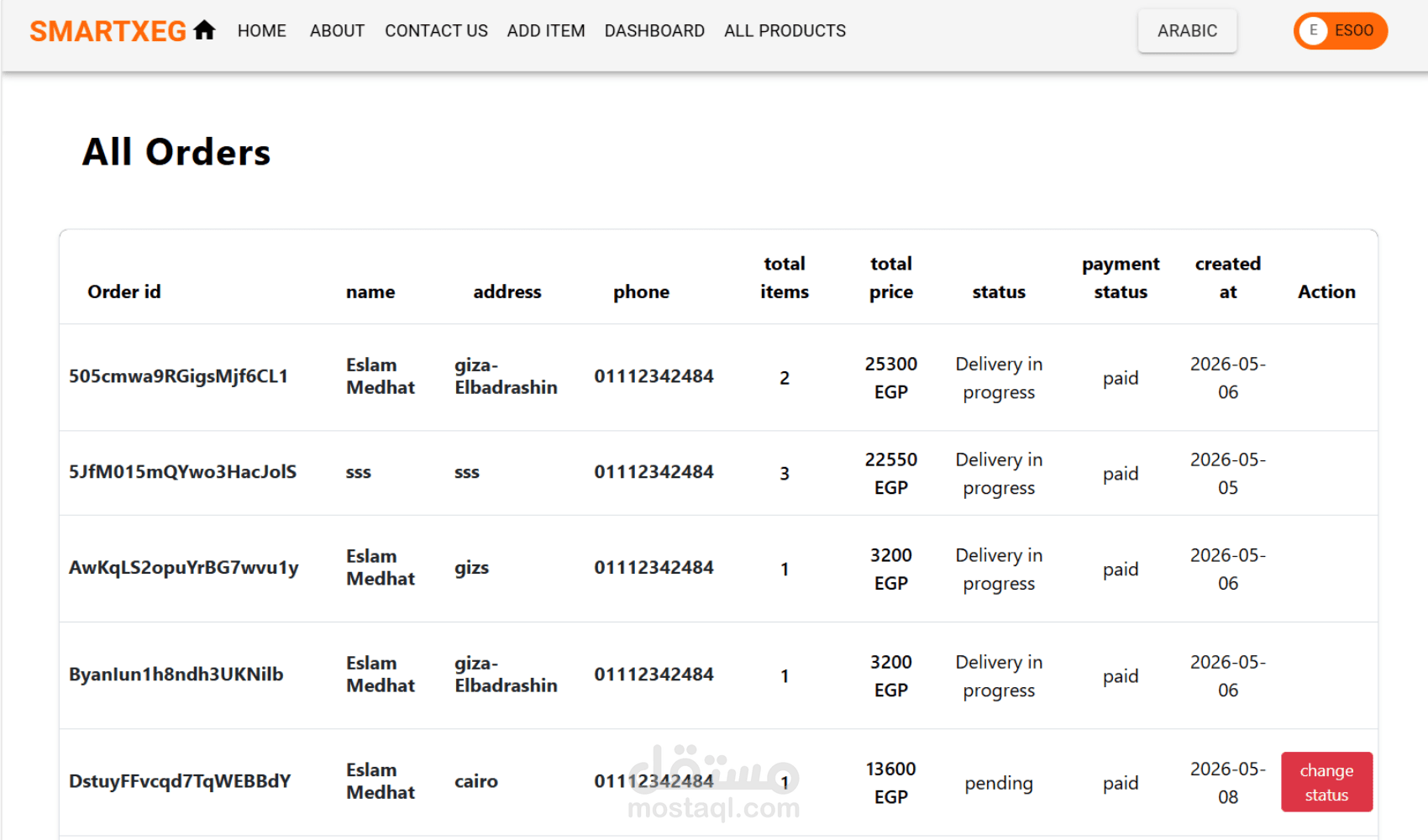Select order id AwKqLS2opuYrBG7wvu1y

183,568
